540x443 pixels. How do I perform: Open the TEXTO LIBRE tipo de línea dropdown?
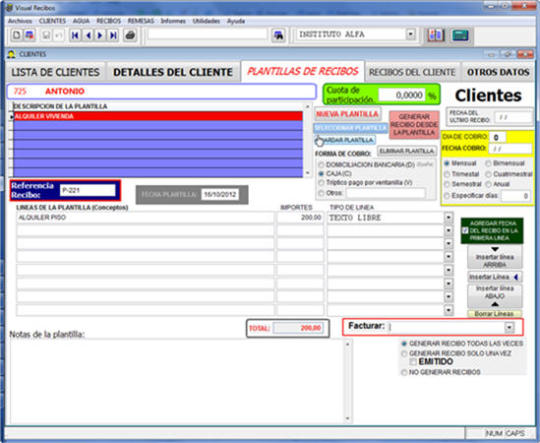448,218
